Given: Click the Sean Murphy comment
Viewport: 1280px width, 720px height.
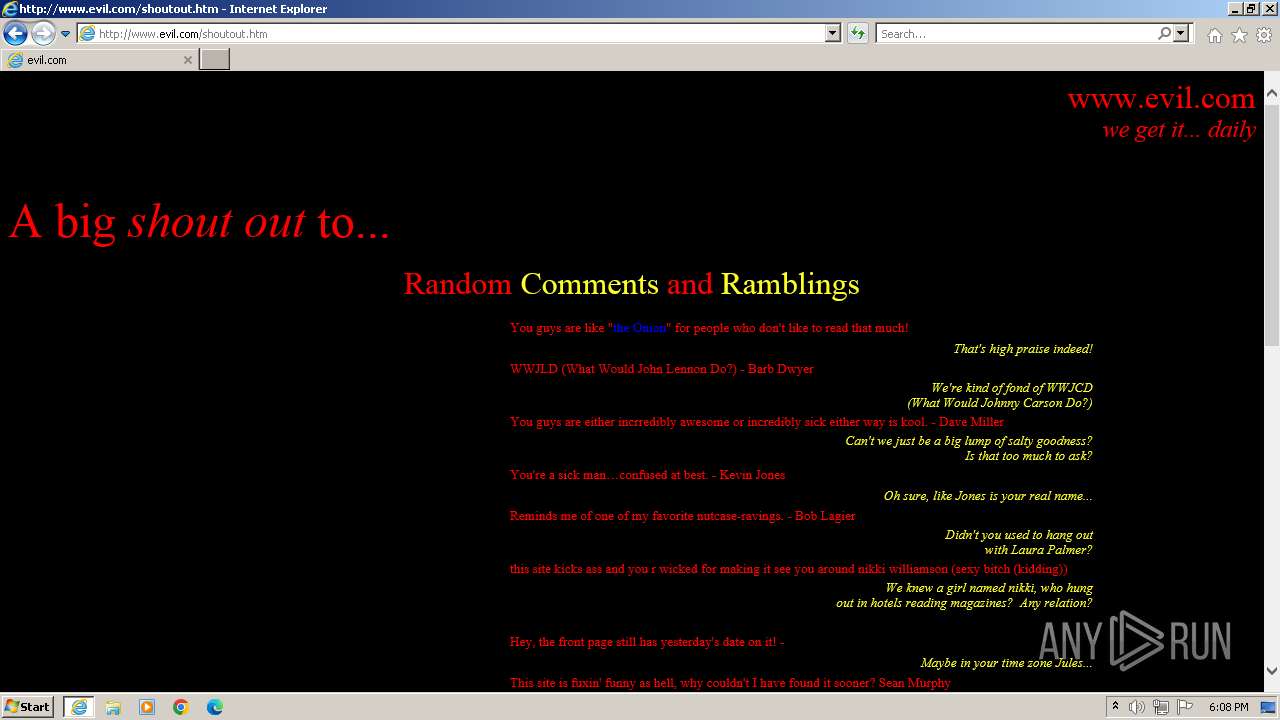Looking at the screenshot, I should (730, 683).
